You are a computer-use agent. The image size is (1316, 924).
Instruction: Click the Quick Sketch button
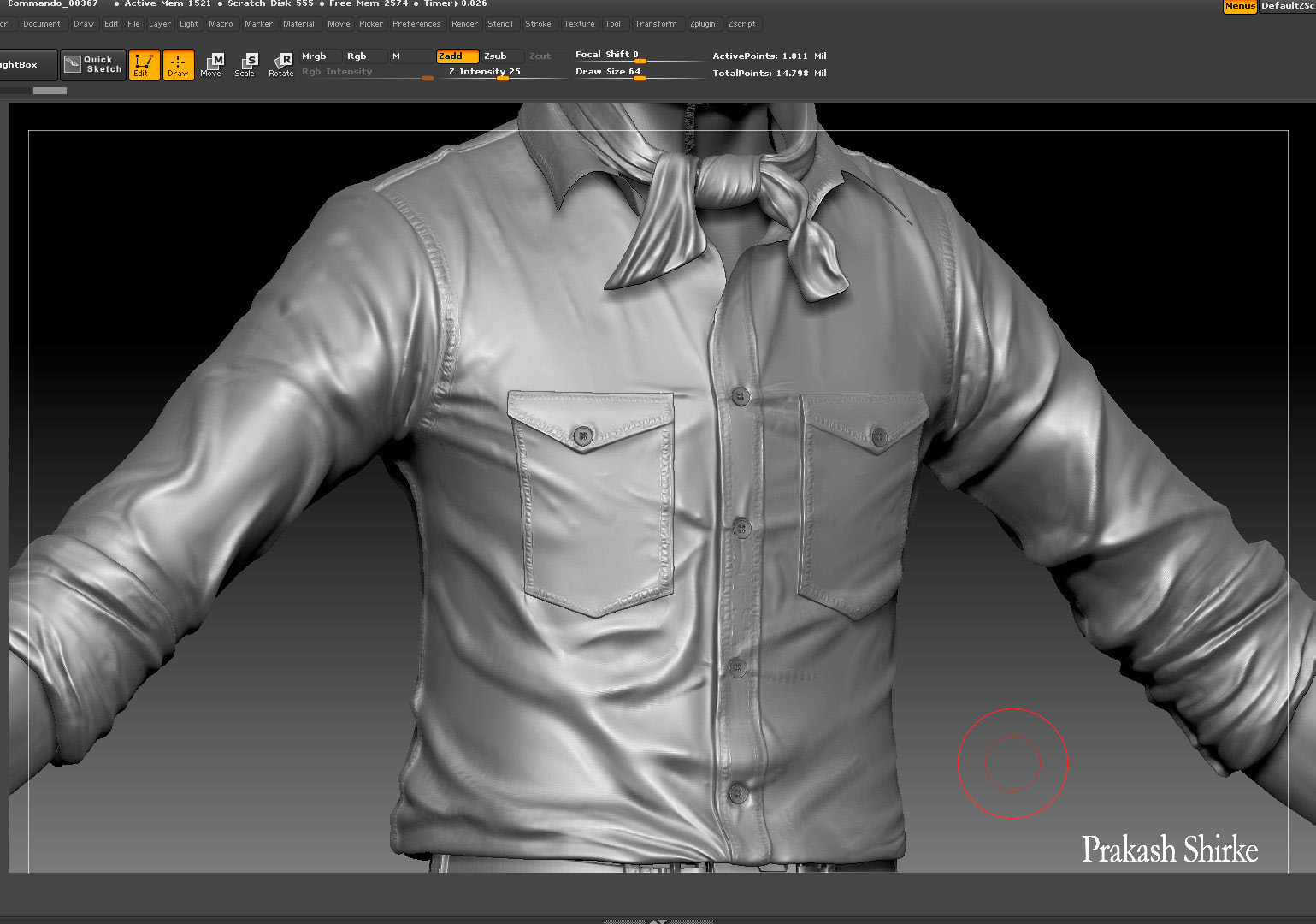pyautogui.click(x=94, y=64)
